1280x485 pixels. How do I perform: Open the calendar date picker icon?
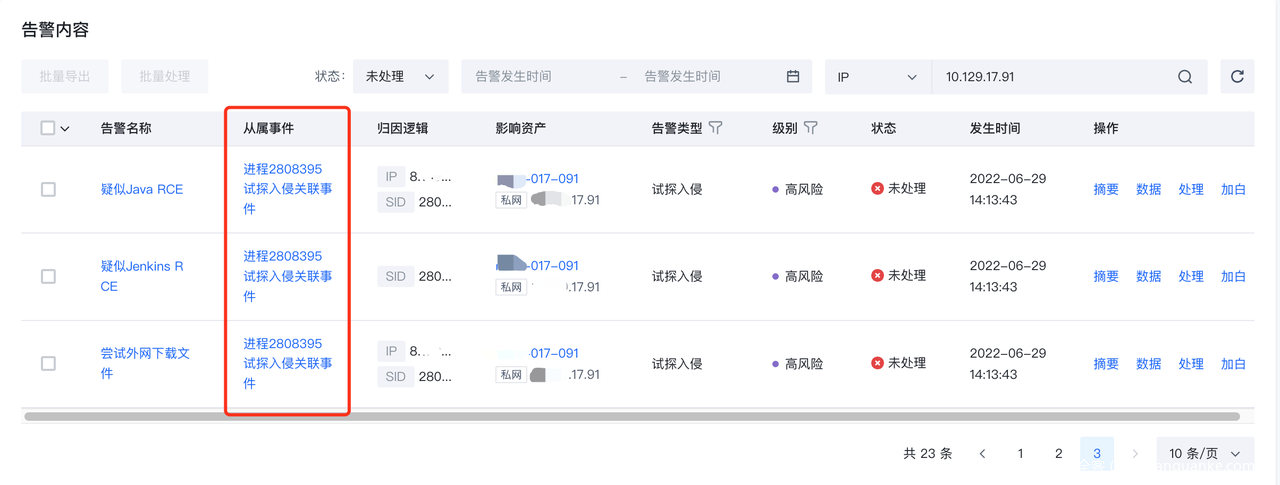click(793, 77)
